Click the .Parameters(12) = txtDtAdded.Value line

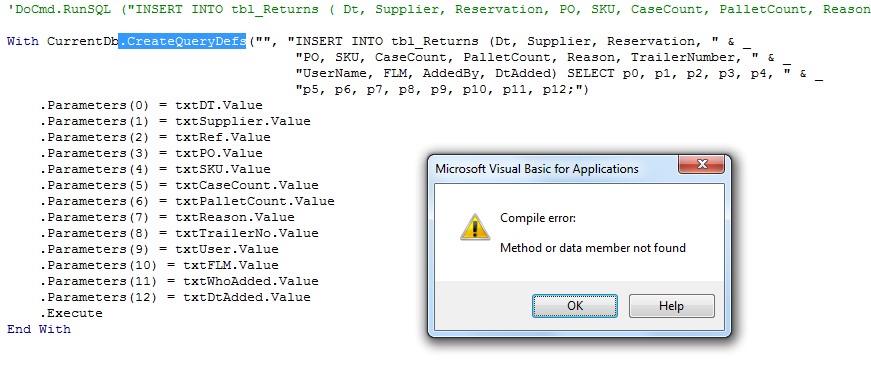[x=174, y=297]
